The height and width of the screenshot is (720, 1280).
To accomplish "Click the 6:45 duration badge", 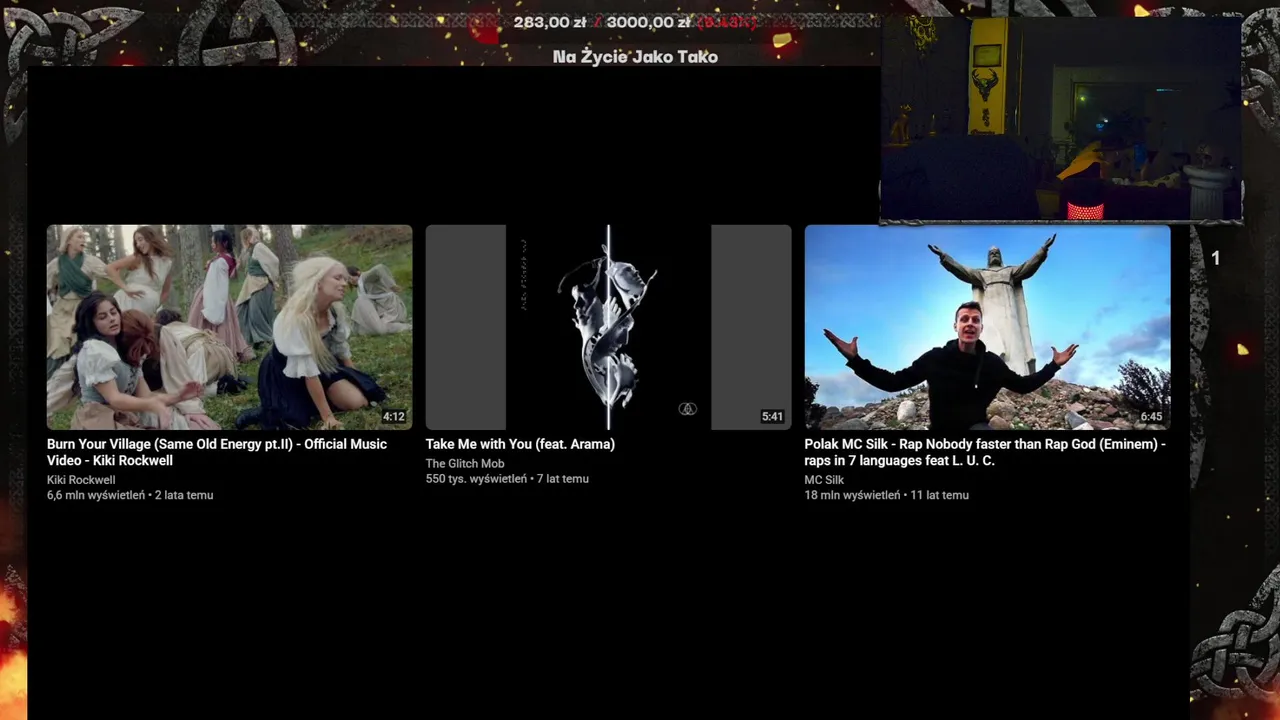I will (x=1151, y=417).
